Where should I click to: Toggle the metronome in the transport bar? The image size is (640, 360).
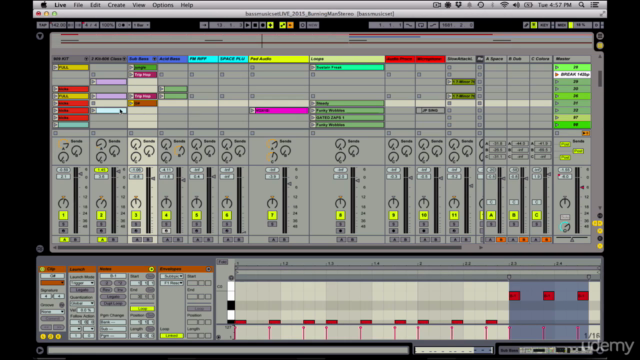point(121,25)
